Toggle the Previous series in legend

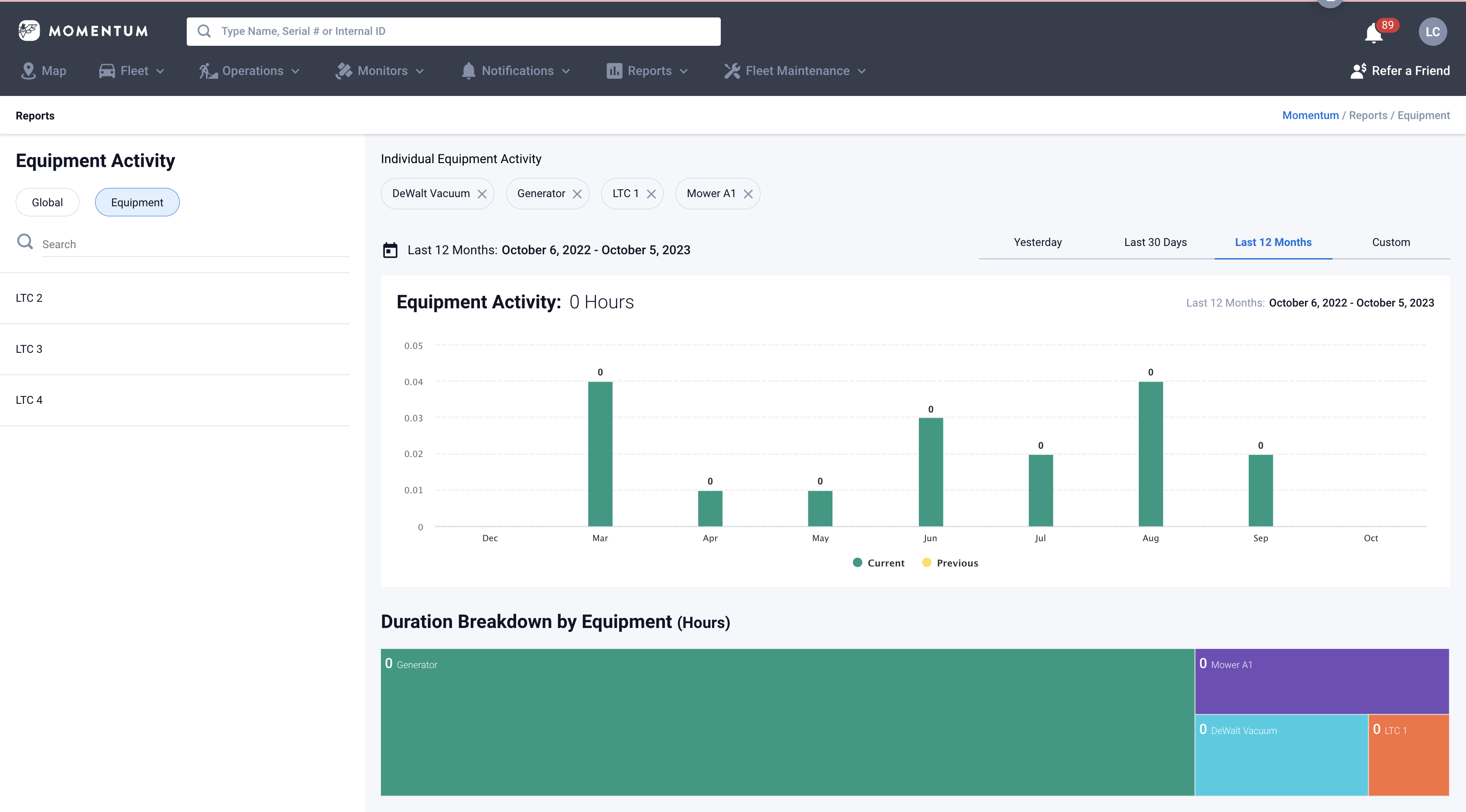(950, 563)
